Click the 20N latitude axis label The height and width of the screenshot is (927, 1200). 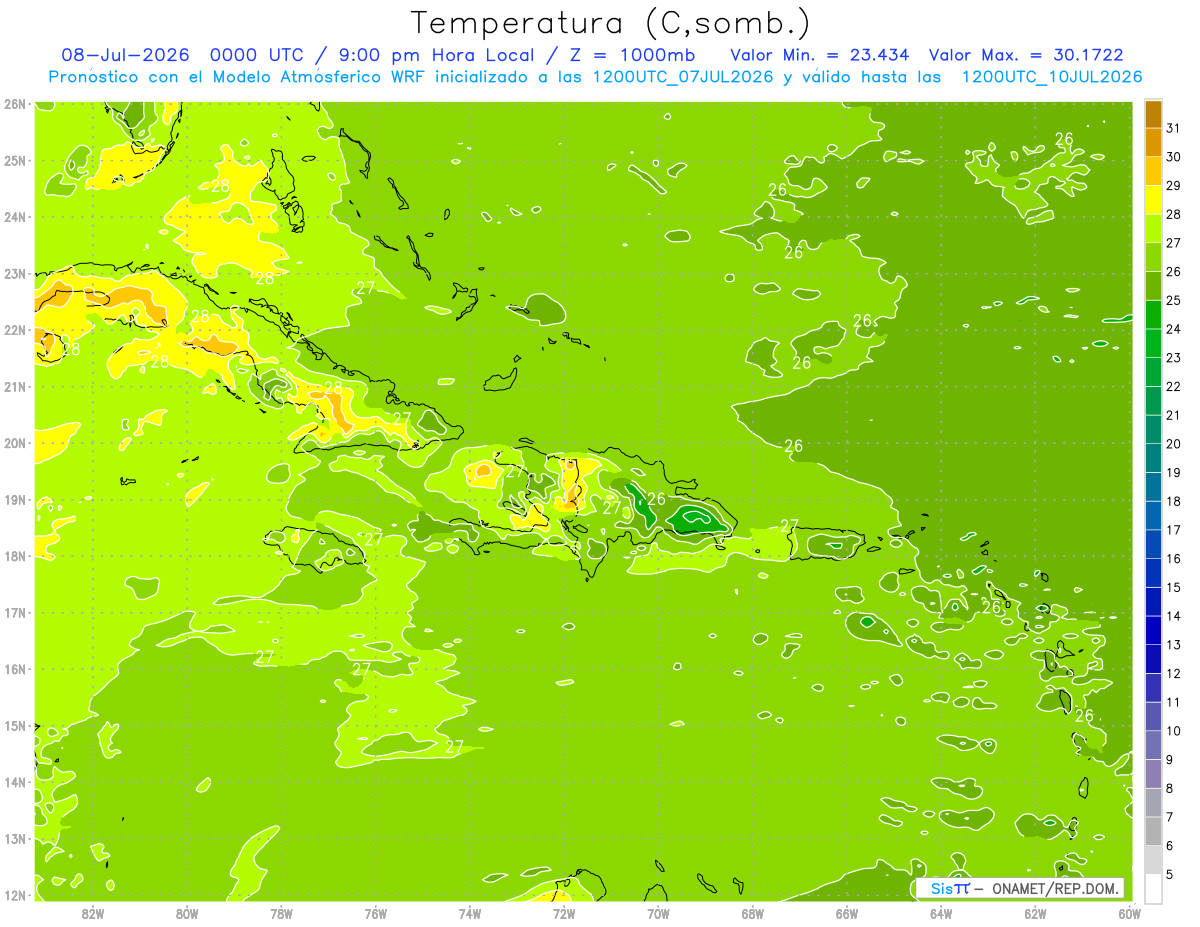(x=14, y=442)
